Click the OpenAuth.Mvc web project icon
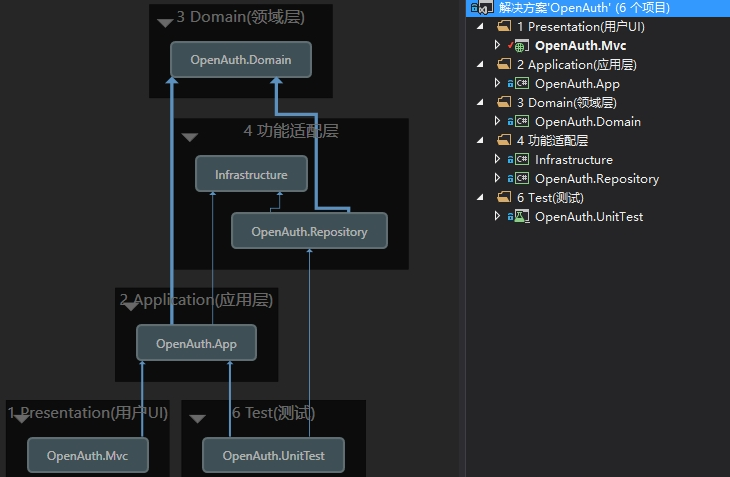The image size is (730, 477). pos(519,46)
